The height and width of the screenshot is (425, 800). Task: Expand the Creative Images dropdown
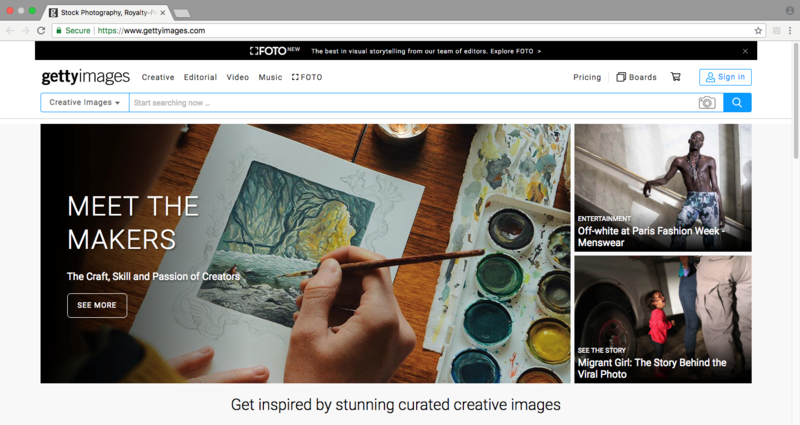(x=84, y=102)
